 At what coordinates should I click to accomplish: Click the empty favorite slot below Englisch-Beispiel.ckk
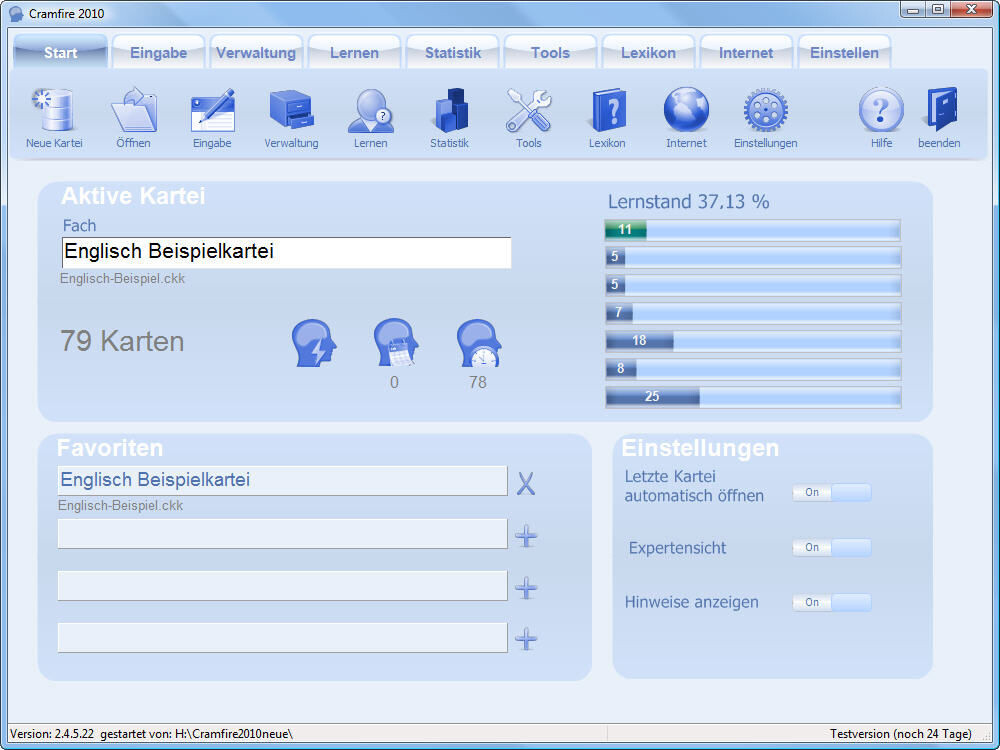tap(283, 534)
